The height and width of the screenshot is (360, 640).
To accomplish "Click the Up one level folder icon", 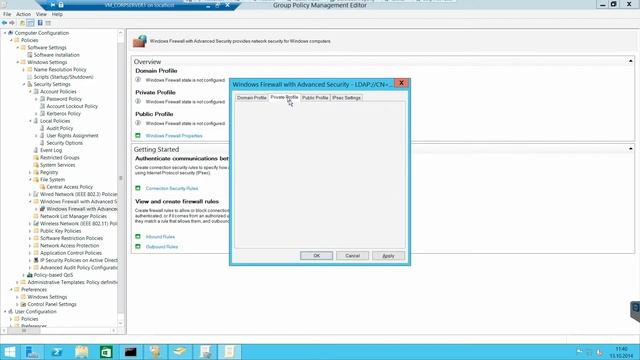I will tap(22, 23).
